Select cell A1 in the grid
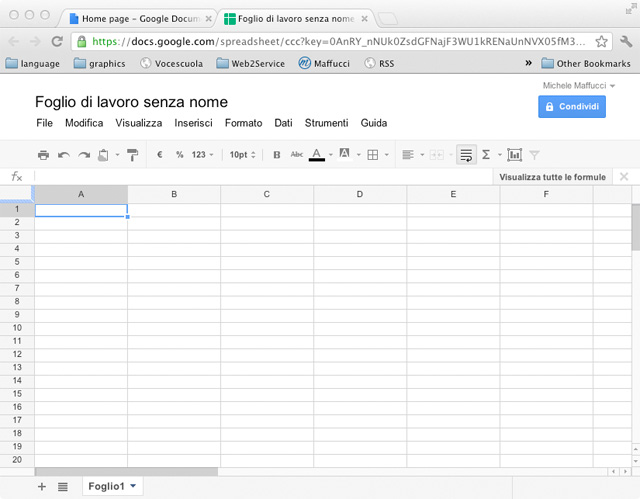Image resolution: width=640 pixels, height=499 pixels. (80, 210)
